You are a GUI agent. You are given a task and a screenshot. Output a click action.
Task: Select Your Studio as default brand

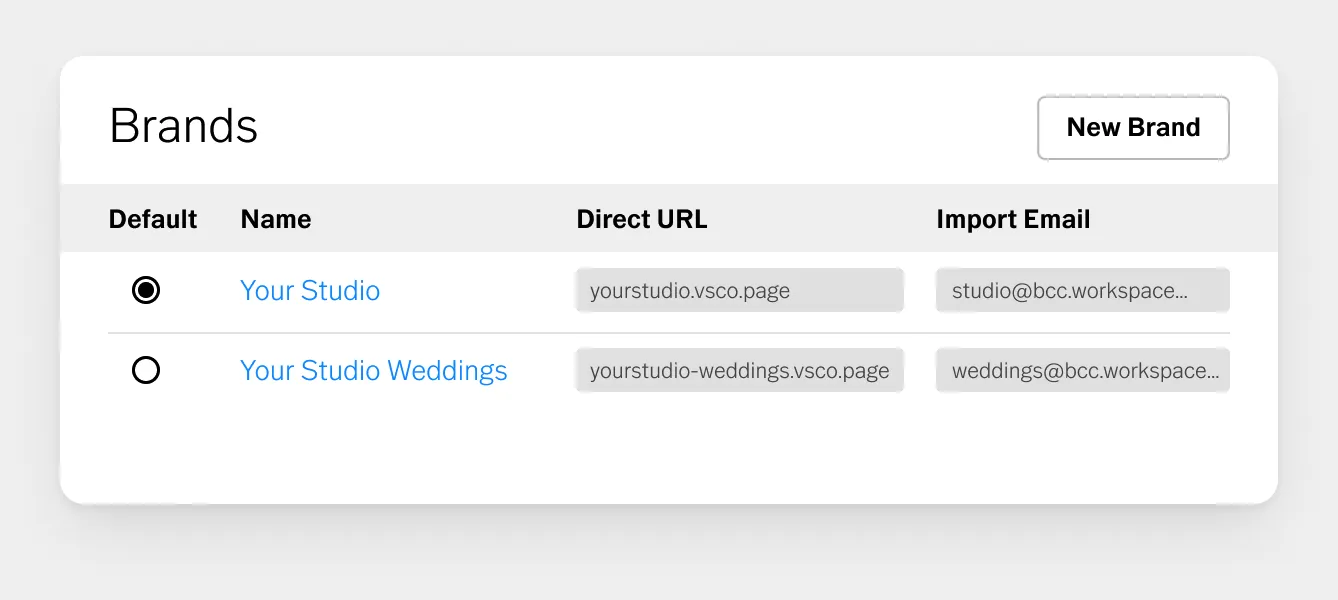146,291
